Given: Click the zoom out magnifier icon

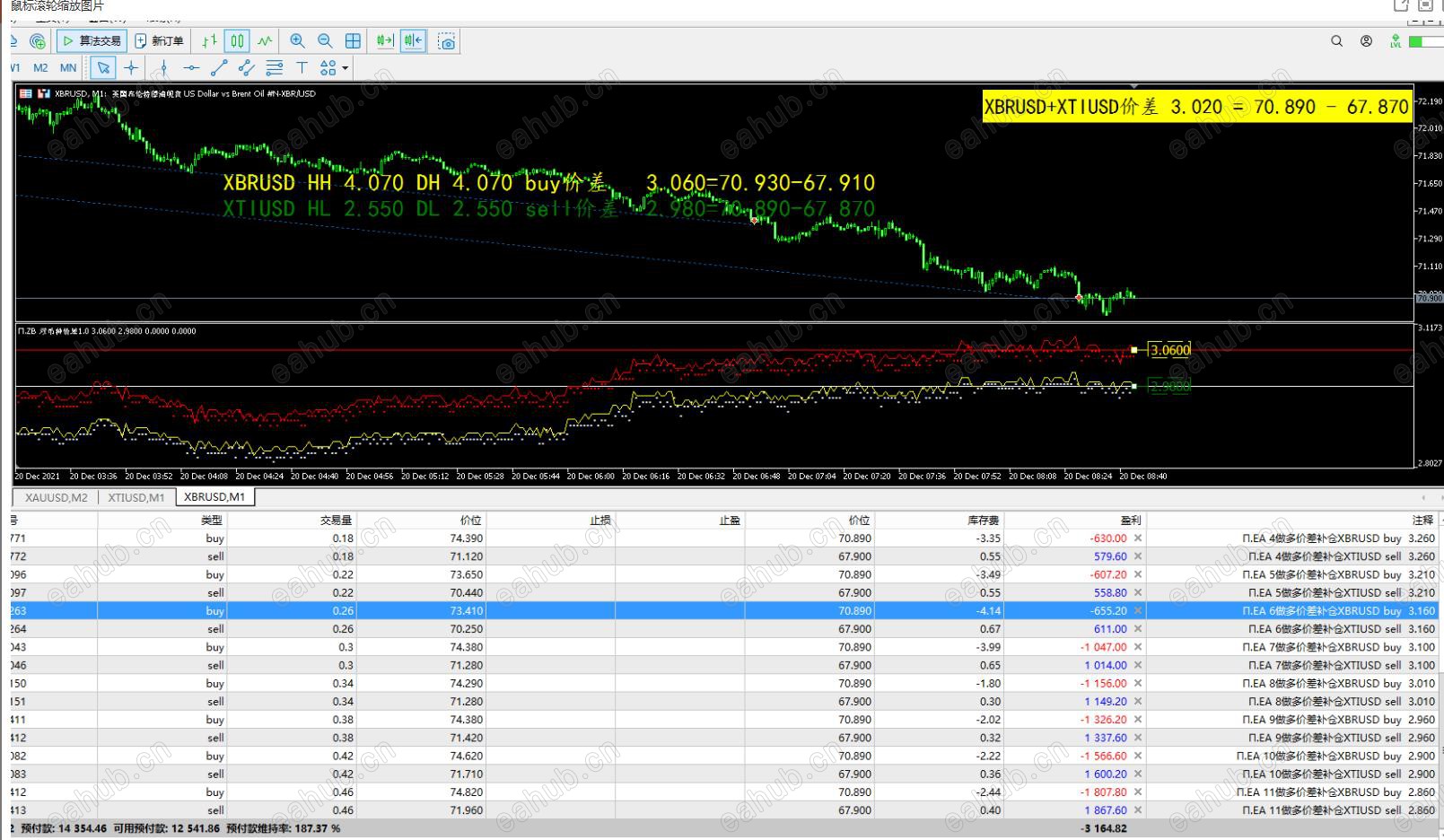Looking at the screenshot, I should [x=325, y=41].
